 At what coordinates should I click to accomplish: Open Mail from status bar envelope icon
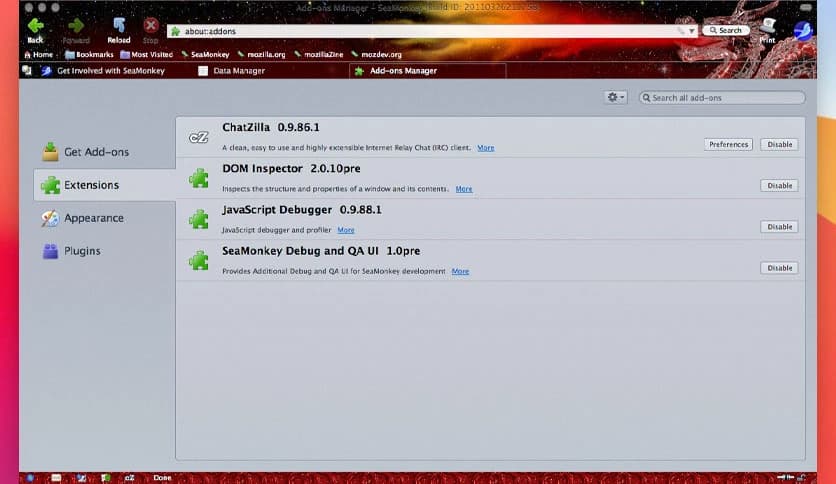point(56,478)
